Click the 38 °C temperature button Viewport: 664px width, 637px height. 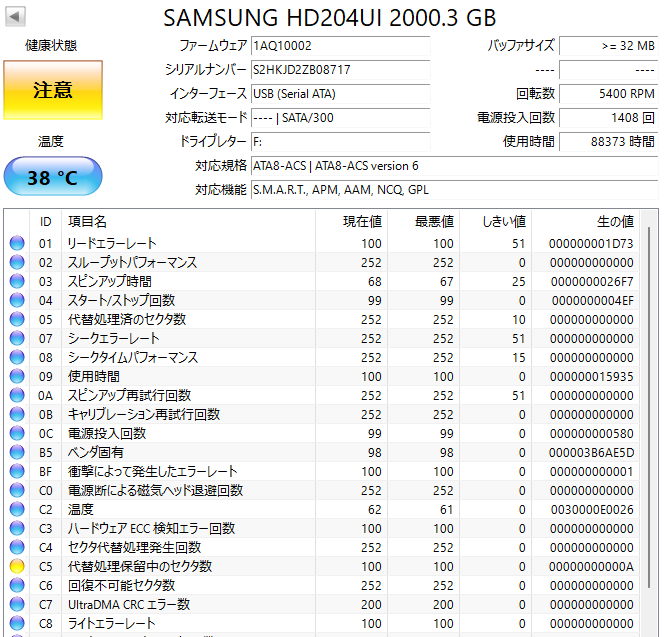point(53,177)
